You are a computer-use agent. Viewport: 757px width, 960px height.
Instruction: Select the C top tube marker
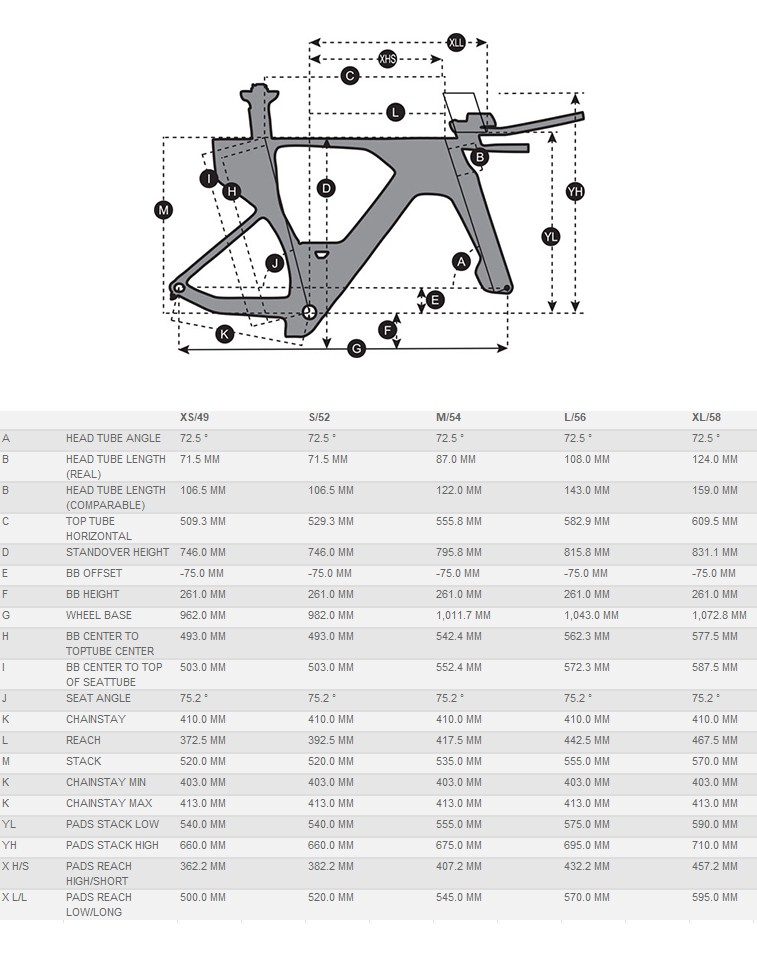350,76
